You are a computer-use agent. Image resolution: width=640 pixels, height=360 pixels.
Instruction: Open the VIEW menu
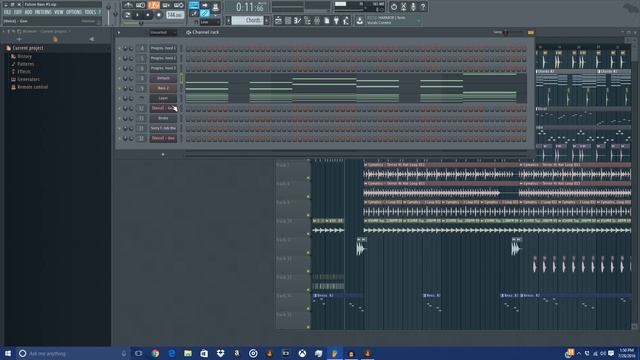coord(59,12)
